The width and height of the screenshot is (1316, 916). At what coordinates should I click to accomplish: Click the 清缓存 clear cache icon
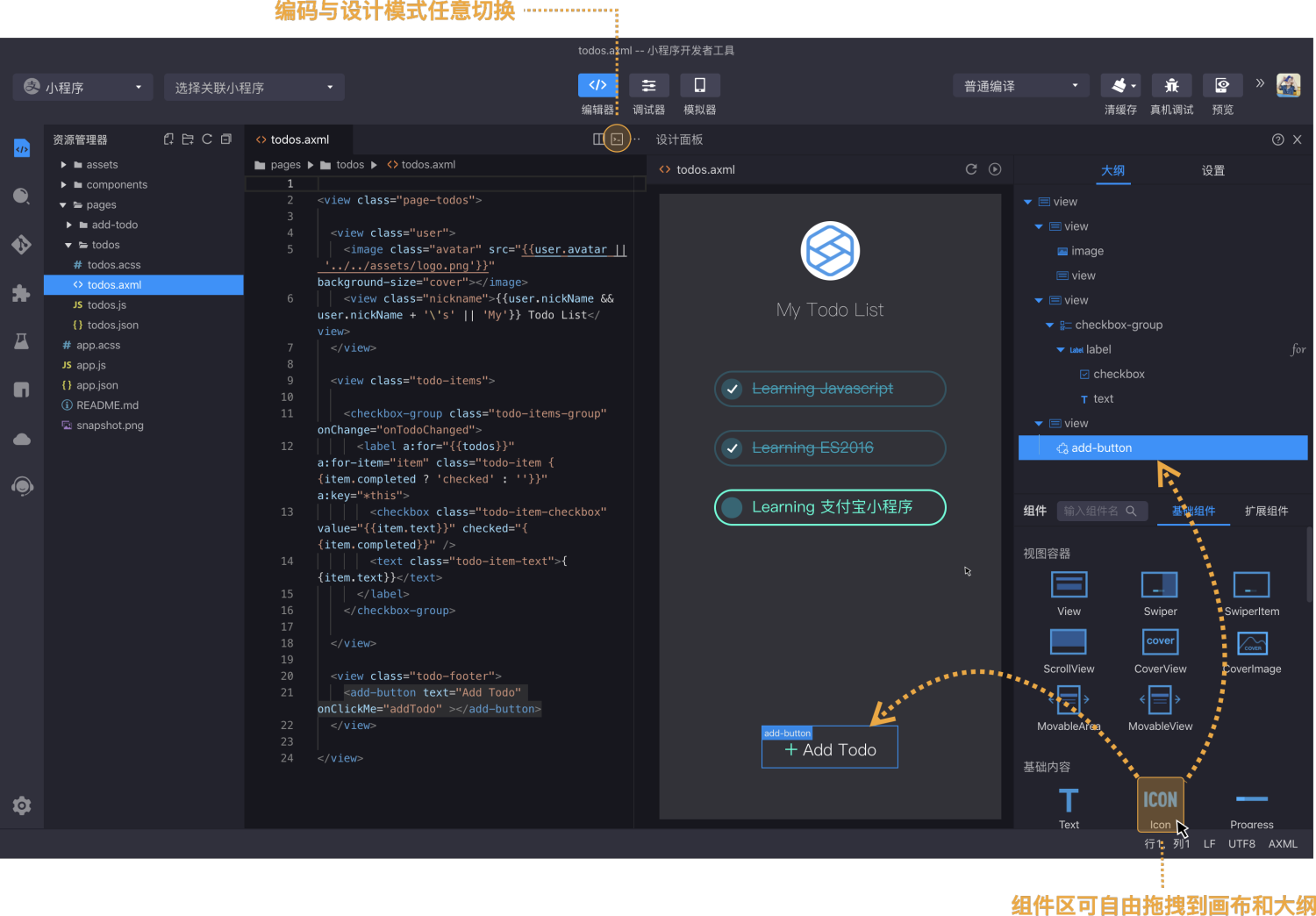pyautogui.click(x=1120, y=85)
